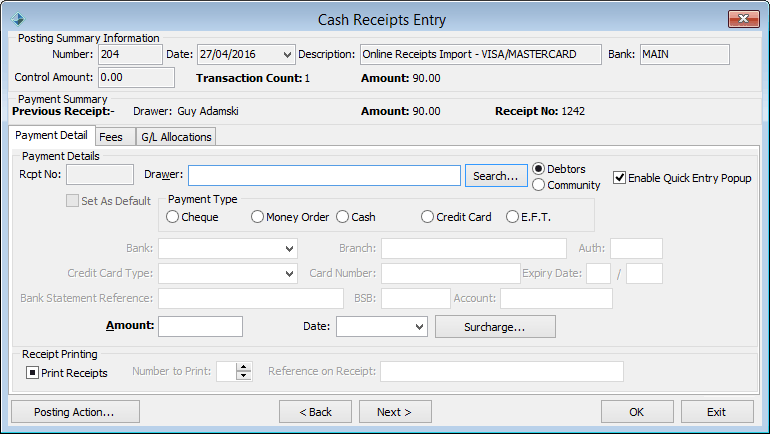Screen dimensions: 770x434
Task: Decrease the Number to Print value
Action: 244,376
